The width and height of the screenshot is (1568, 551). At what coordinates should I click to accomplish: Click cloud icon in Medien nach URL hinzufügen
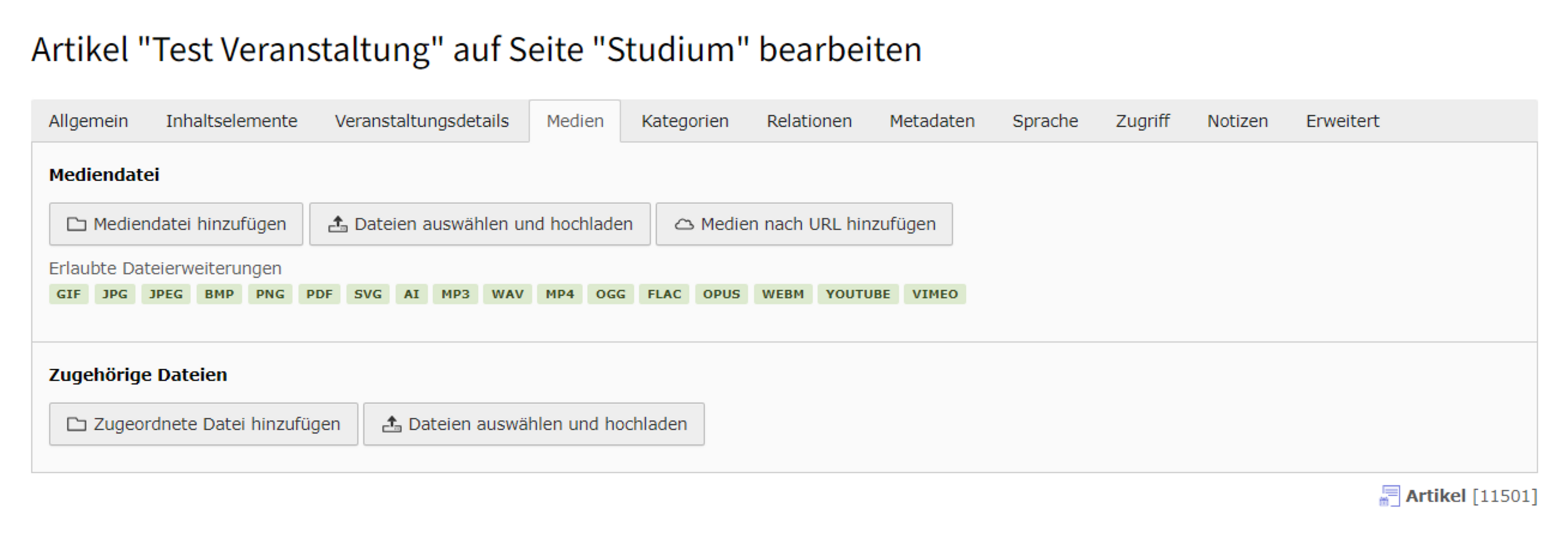pos(684,225)
